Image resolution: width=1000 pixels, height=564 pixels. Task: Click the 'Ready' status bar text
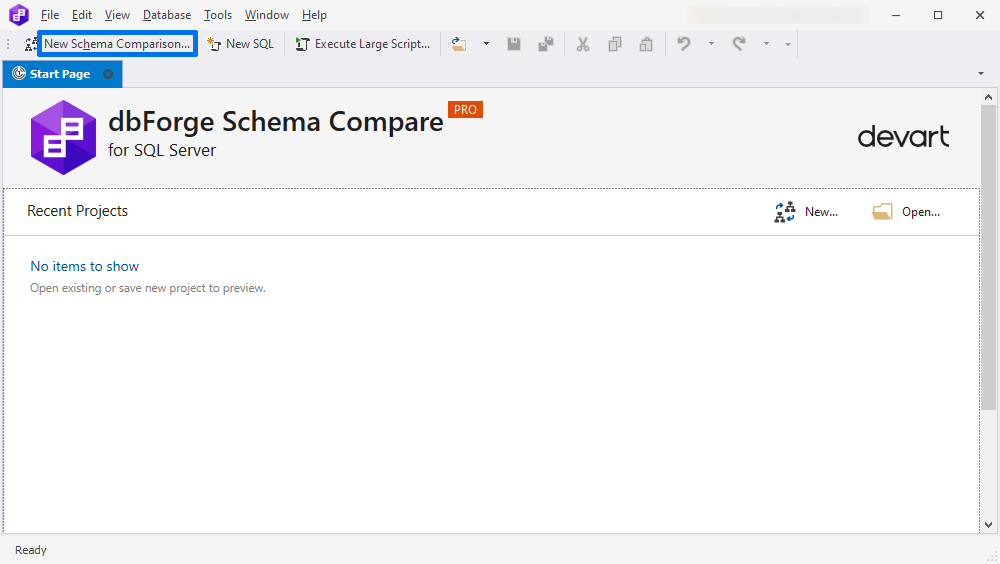click(31, 550)
